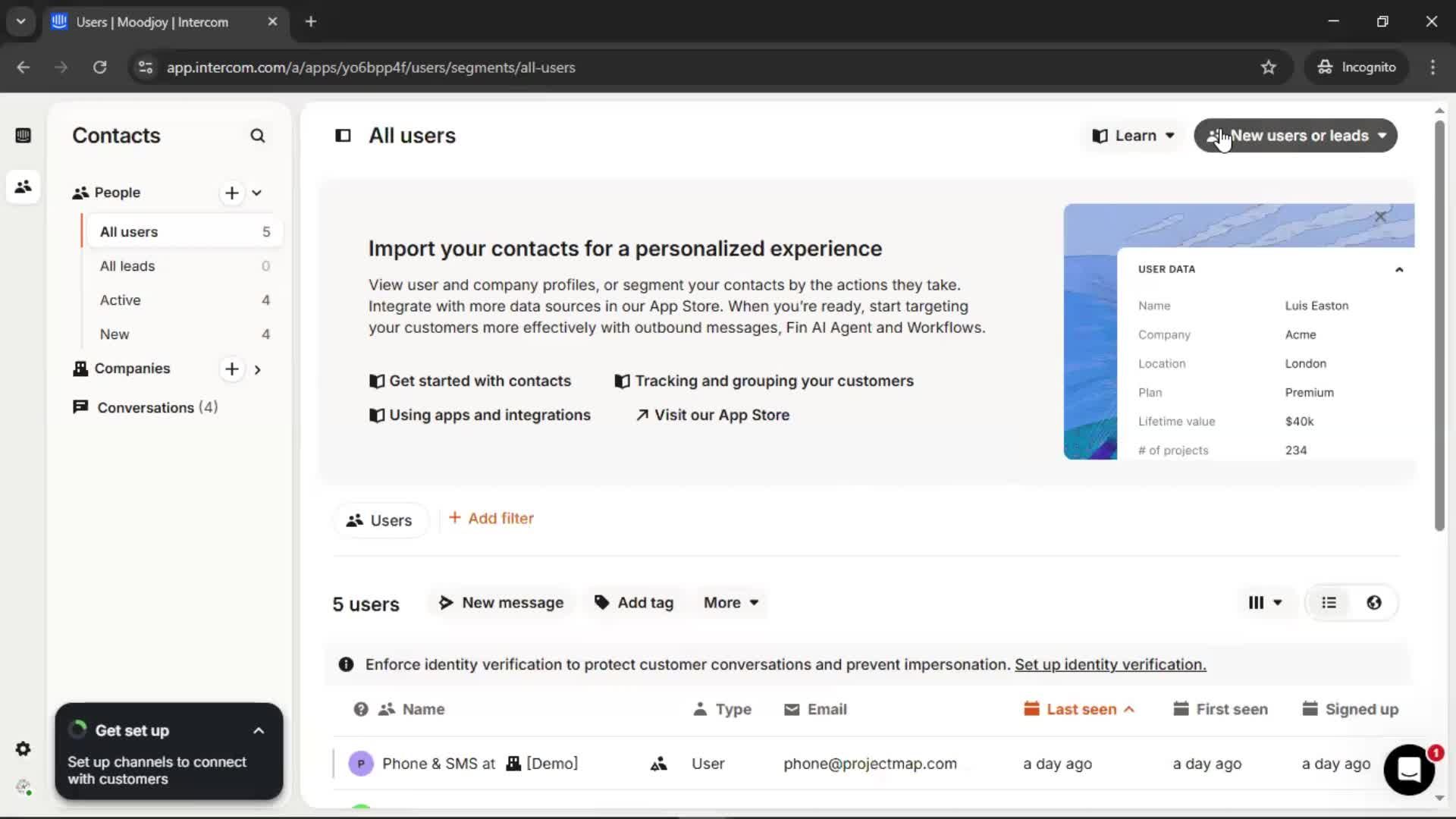Click the page vertical scrollbar
Screen dimensions: 1456x819
click(1439, 326)
